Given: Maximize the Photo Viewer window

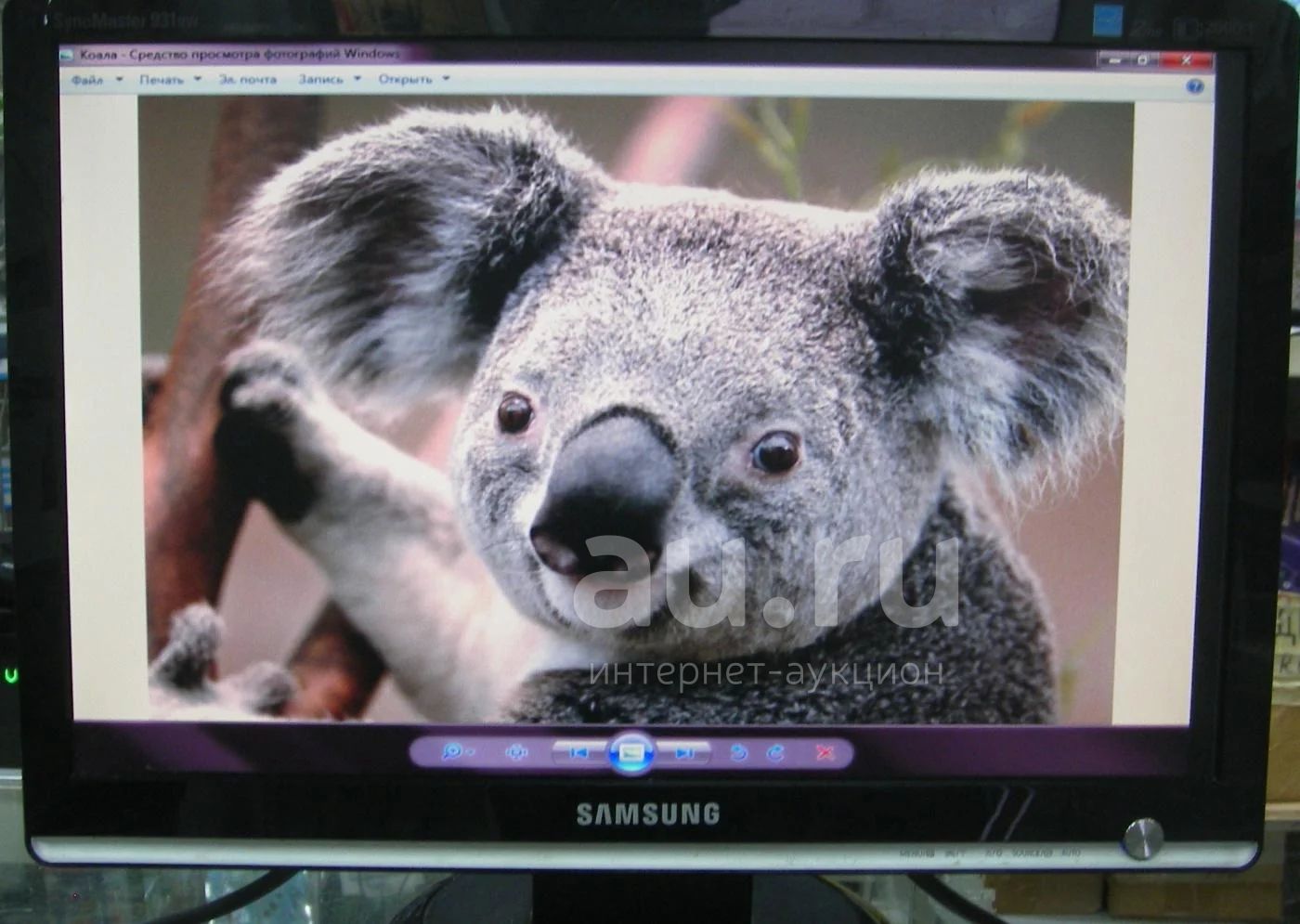Looking at the screenshot, I should point(1143,59).
